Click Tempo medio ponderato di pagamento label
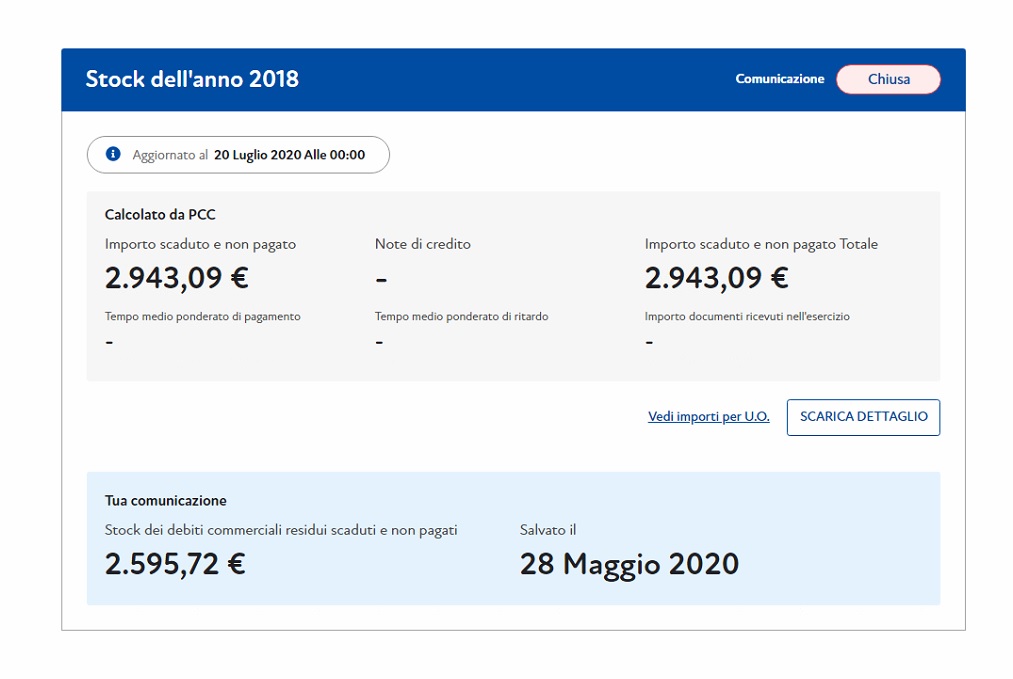The height and width of the screenshot is (679, 1013). coord(202,316)
